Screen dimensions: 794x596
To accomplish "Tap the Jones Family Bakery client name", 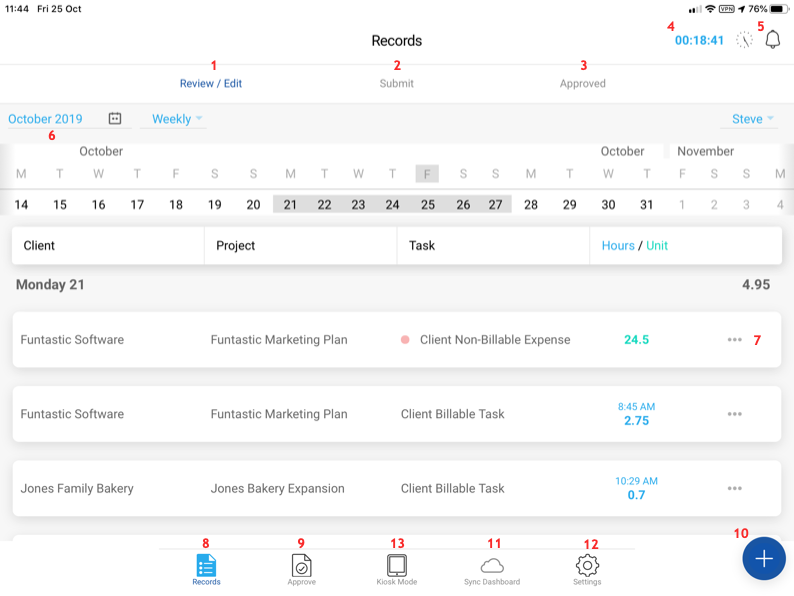I will 77,488.
